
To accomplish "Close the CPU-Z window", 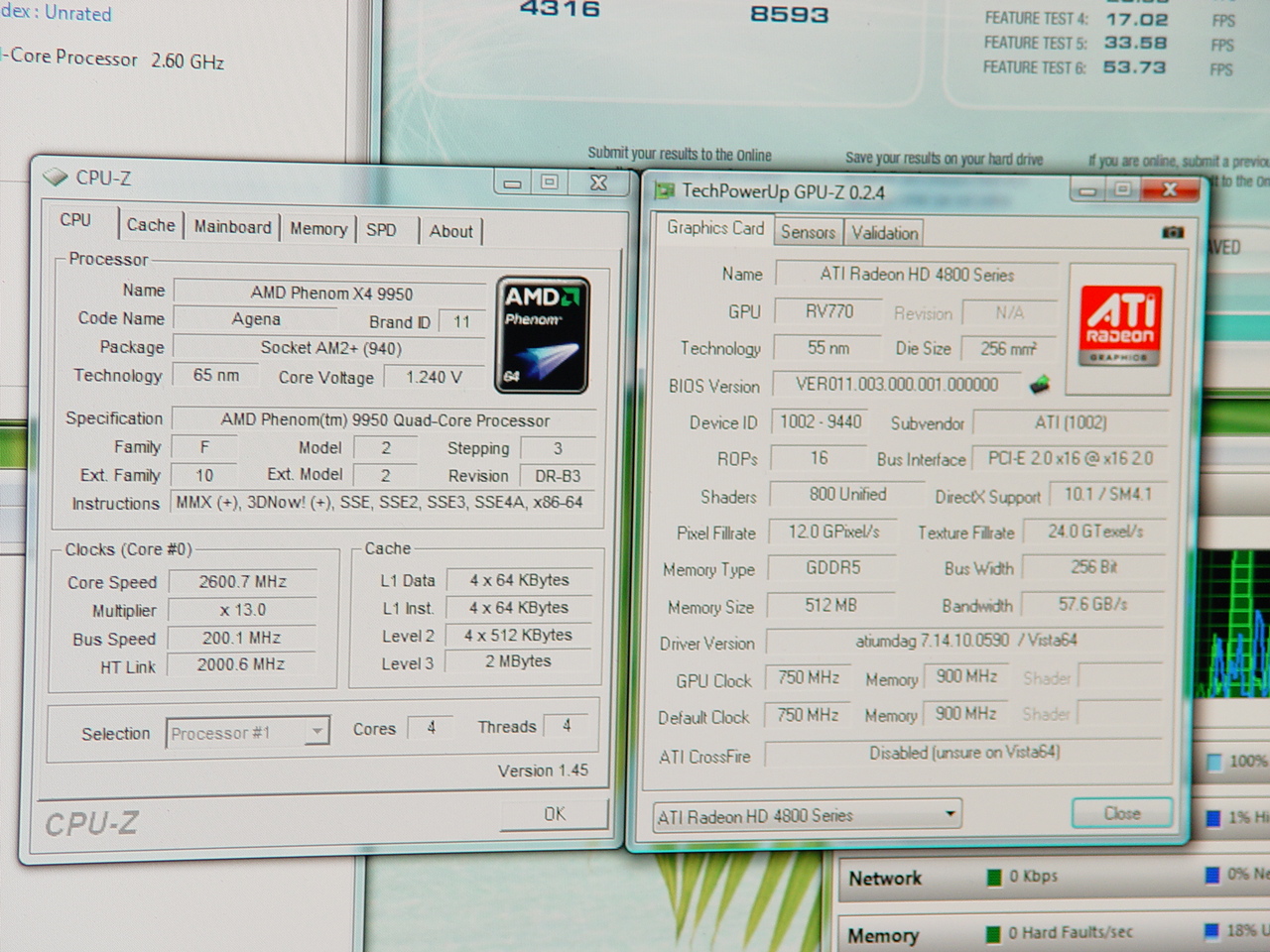I will click(x=598, y=183).
